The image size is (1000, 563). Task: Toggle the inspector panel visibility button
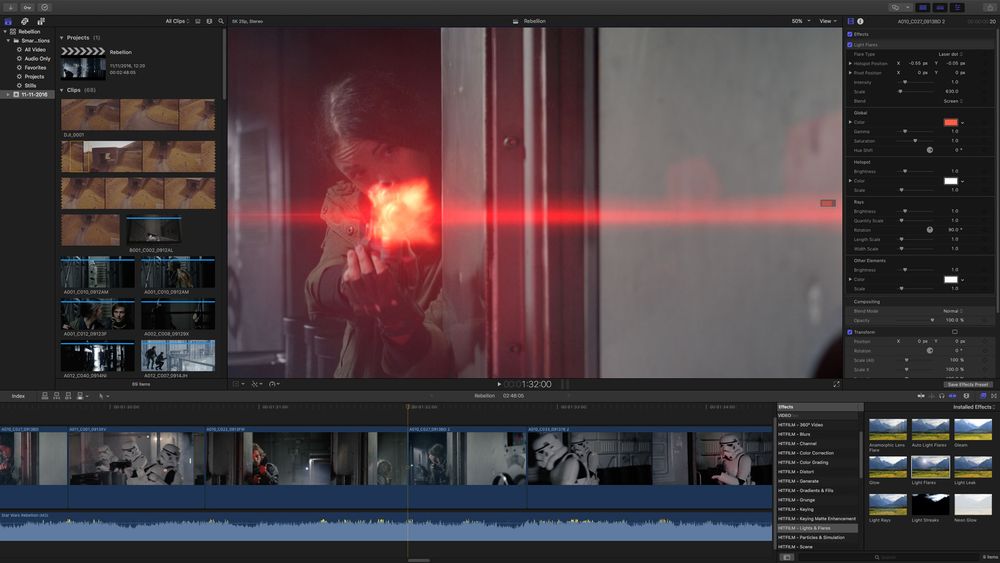pyautogui.click(x=957, y=8)
